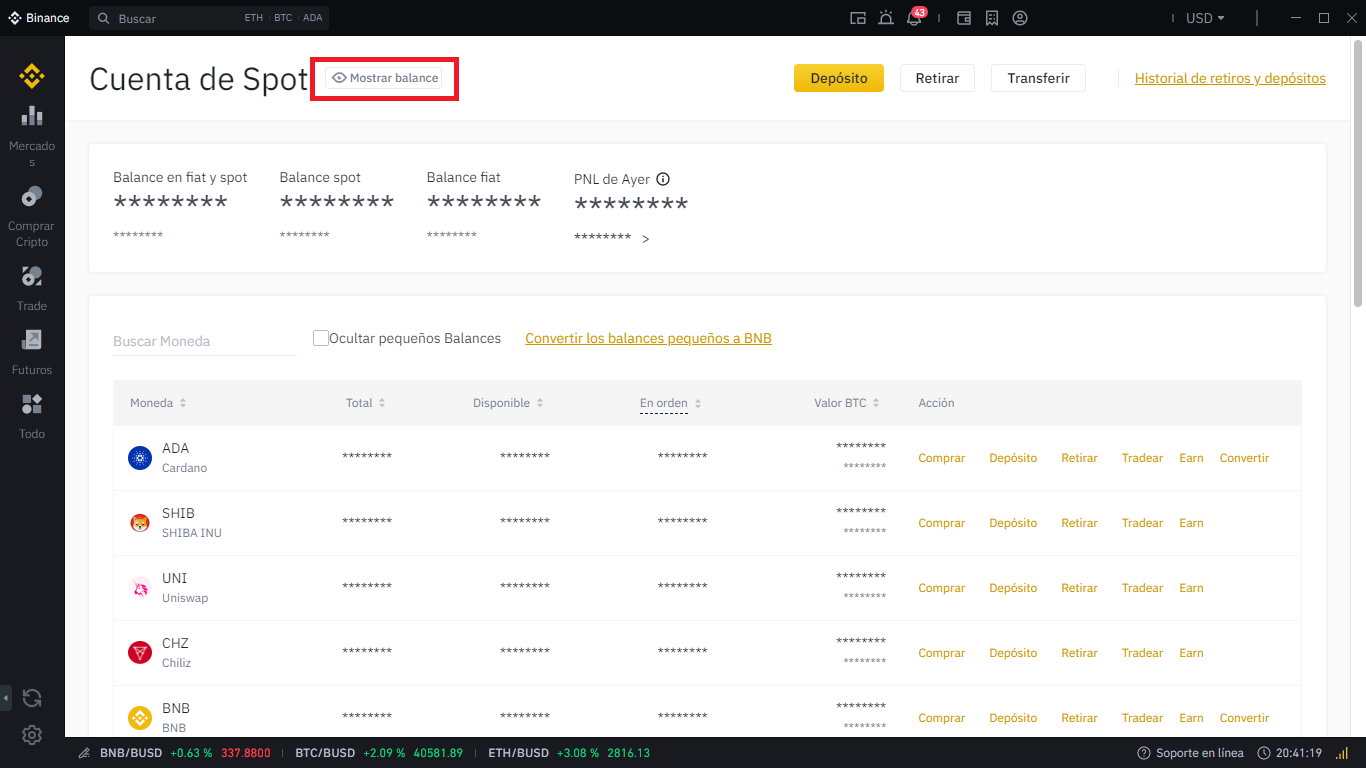The height and width of the screenshot is (768, 1366).
Task: Click the refresh icon in sidebar
Action: [32, 698]
